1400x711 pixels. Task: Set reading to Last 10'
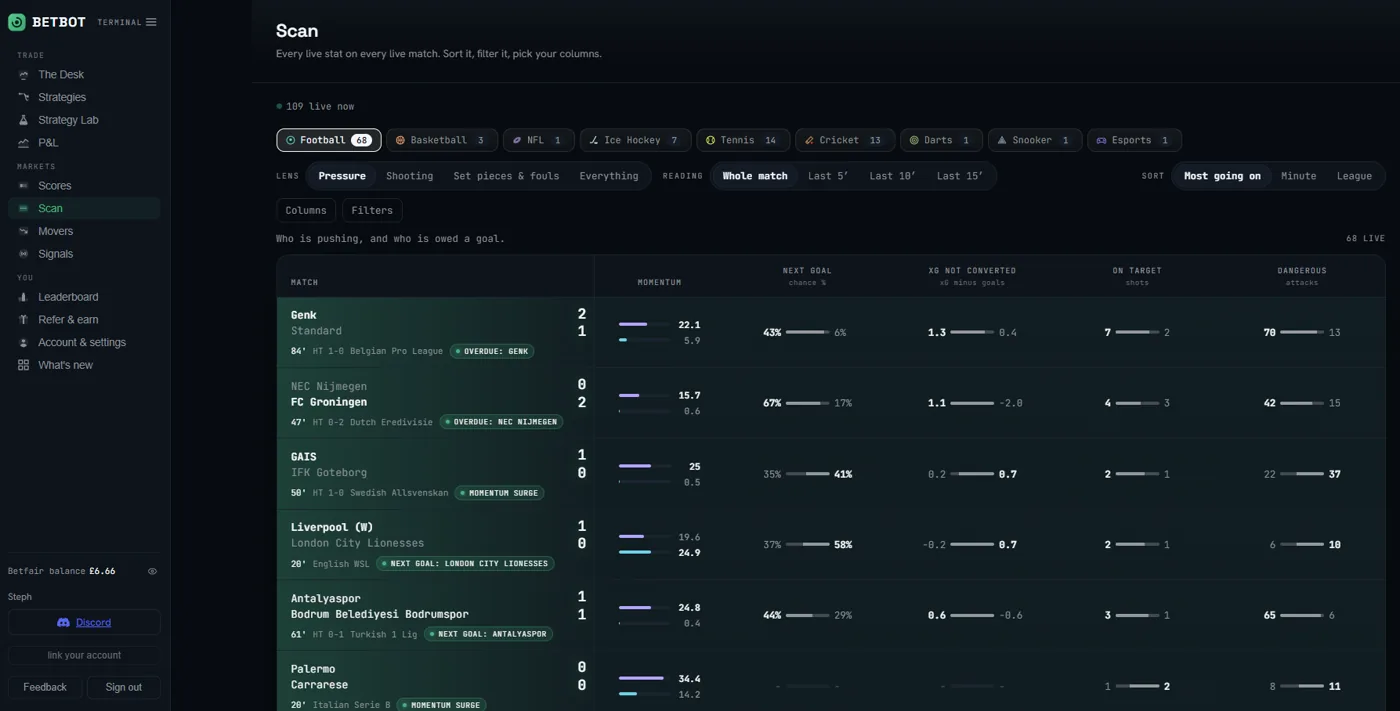[893, 176]
